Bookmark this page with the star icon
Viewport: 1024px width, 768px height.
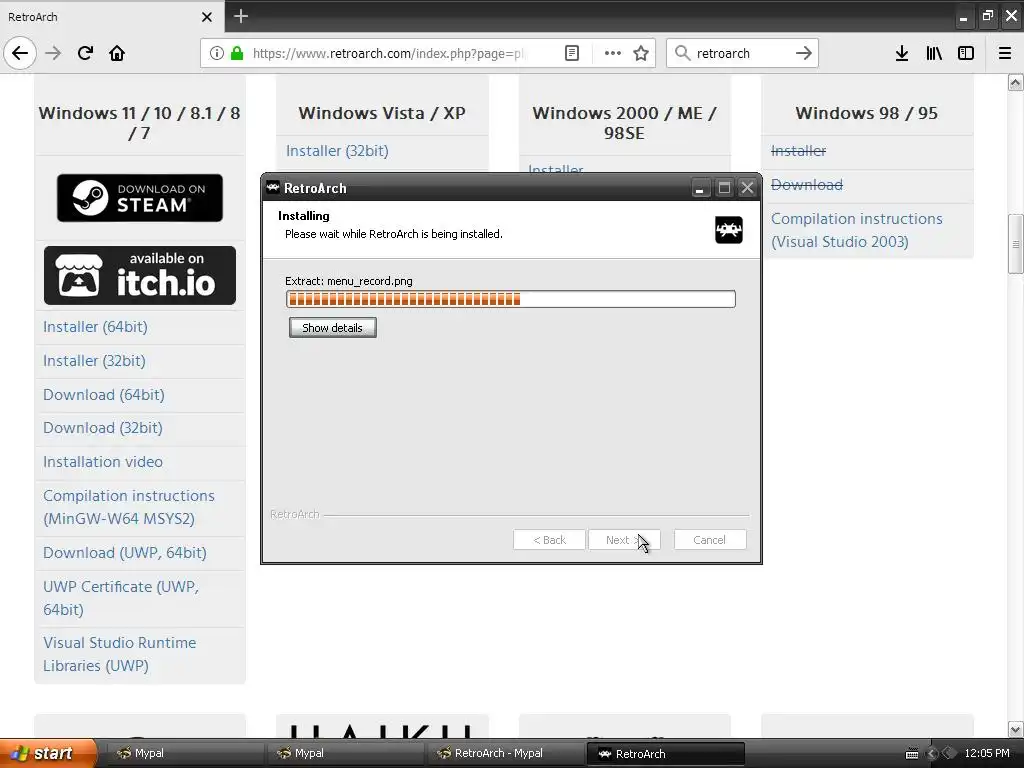641,53
